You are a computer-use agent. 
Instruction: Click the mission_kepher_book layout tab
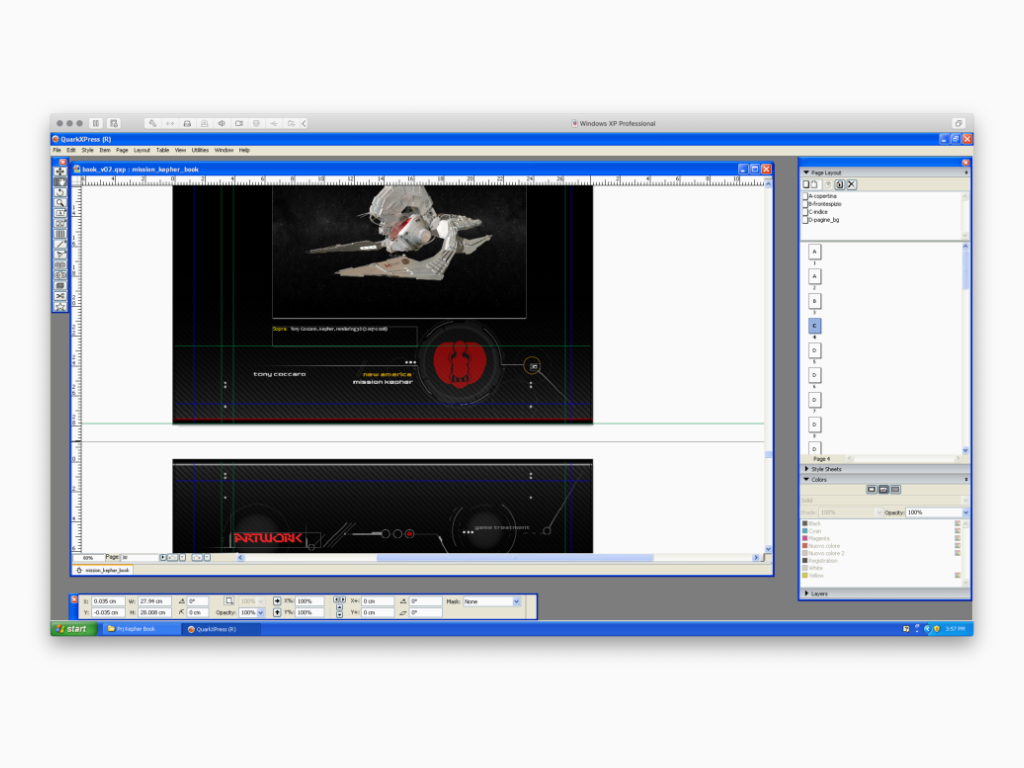tap(103, 570)
